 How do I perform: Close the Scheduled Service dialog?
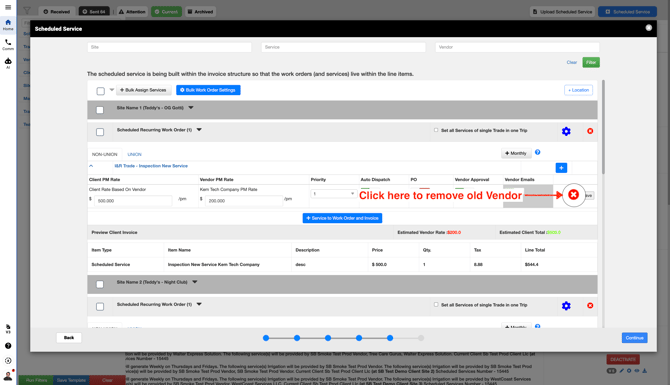[649, 28]
